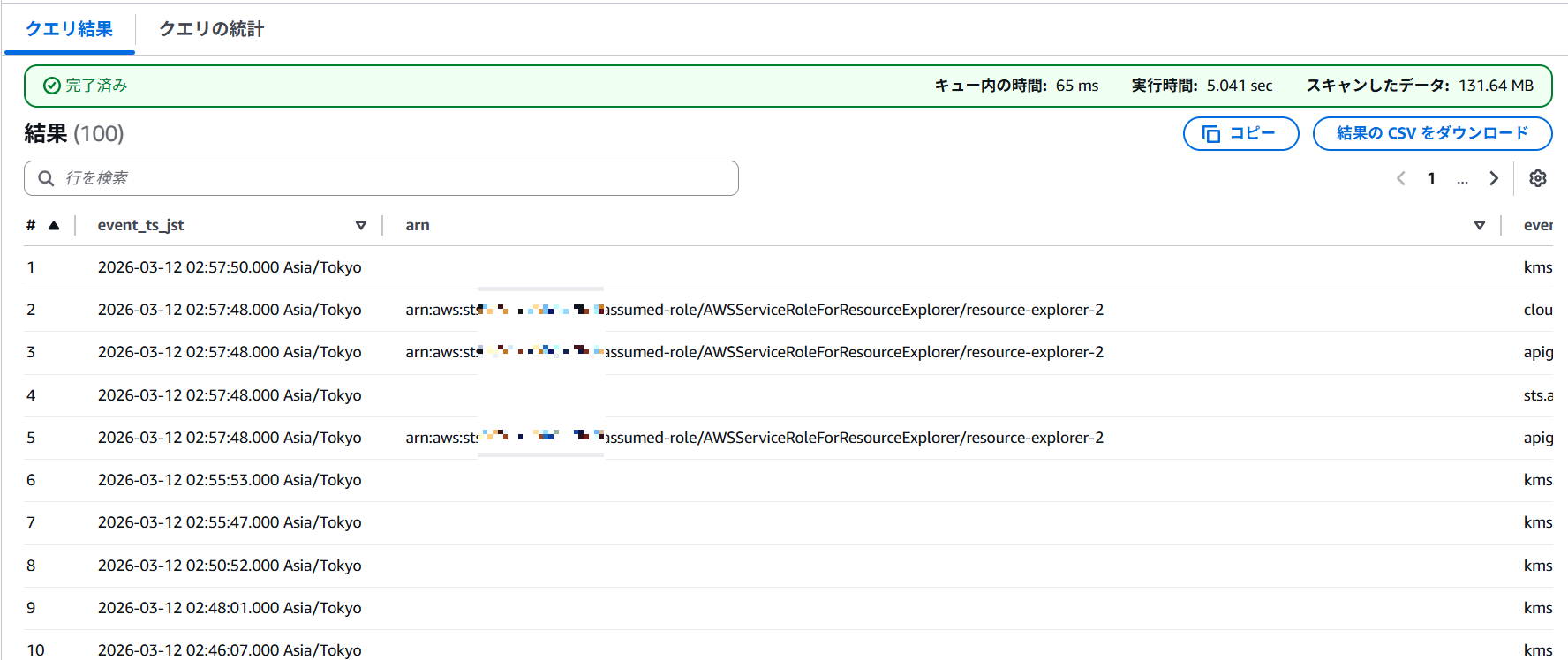Open the event_ts_jst column dropdown arrow
Screen dimensions: 1568x660
(360, 226)
